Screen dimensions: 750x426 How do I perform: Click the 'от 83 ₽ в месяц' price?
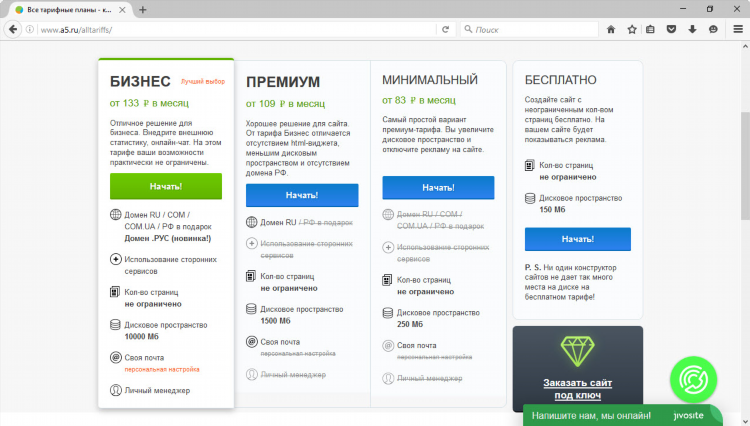pos(419,100)
